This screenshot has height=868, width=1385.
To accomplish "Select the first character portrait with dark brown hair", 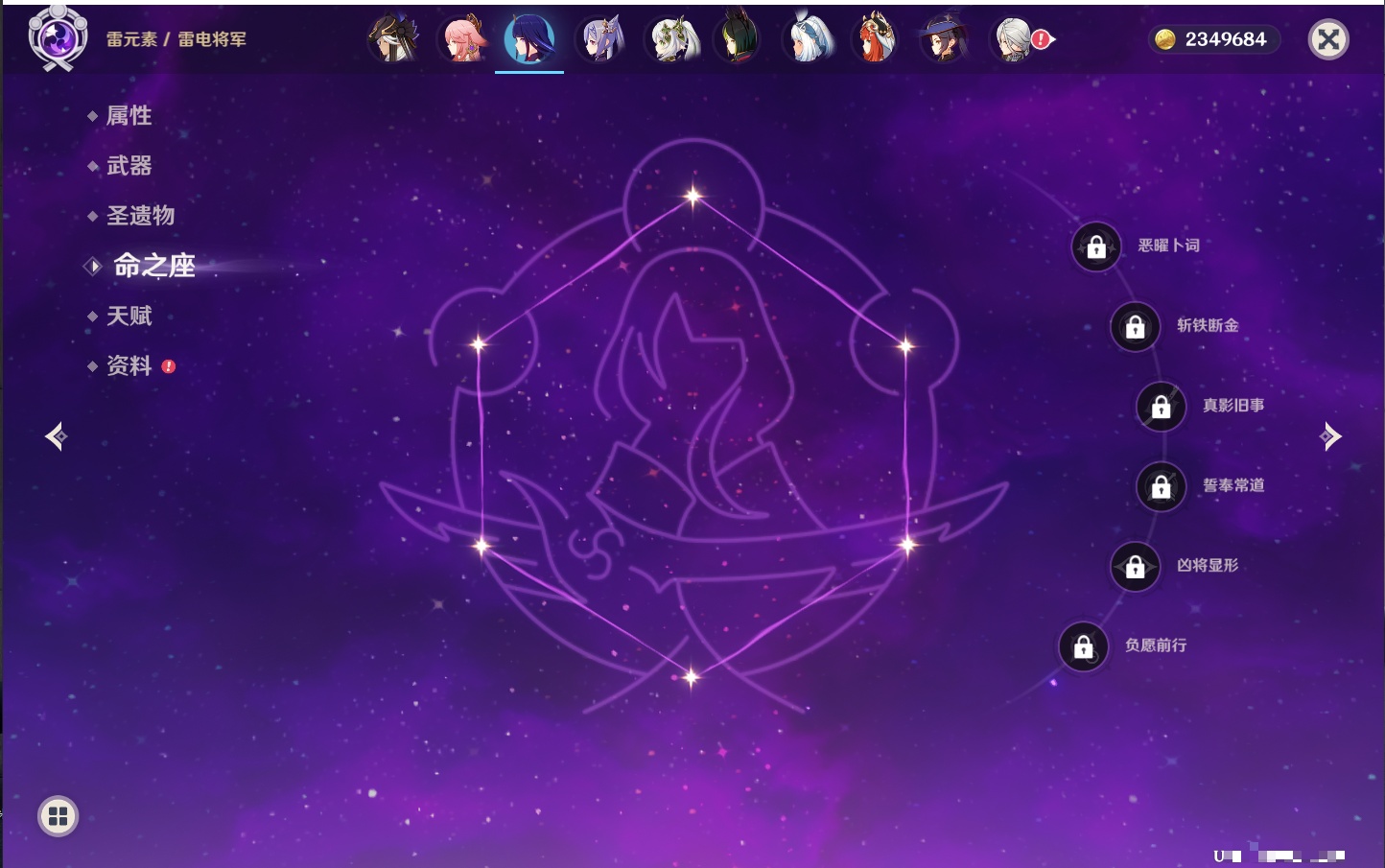I will coord(393,39).
